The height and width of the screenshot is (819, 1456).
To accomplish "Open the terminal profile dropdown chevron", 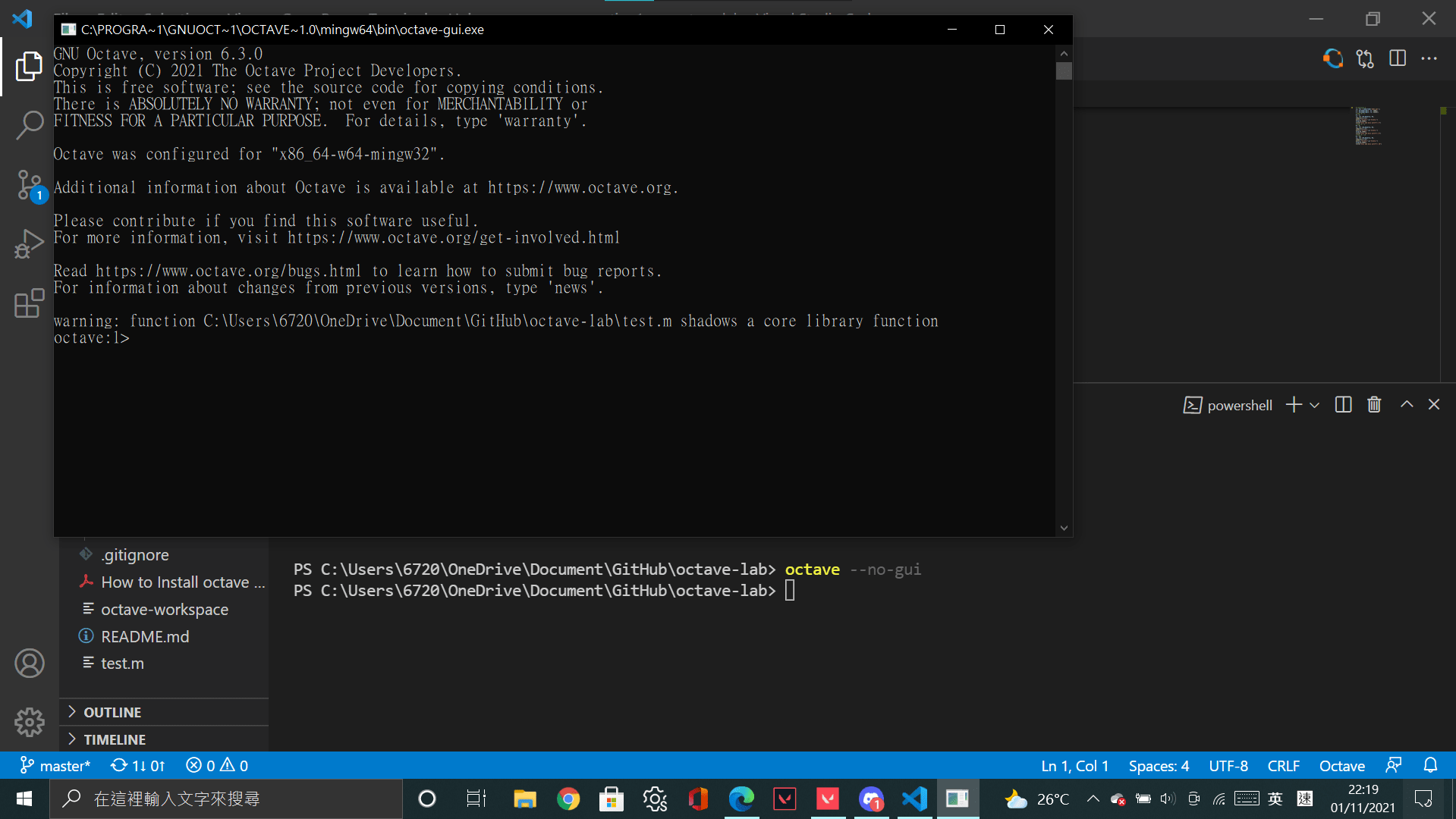I will (x=1315, y=404).
